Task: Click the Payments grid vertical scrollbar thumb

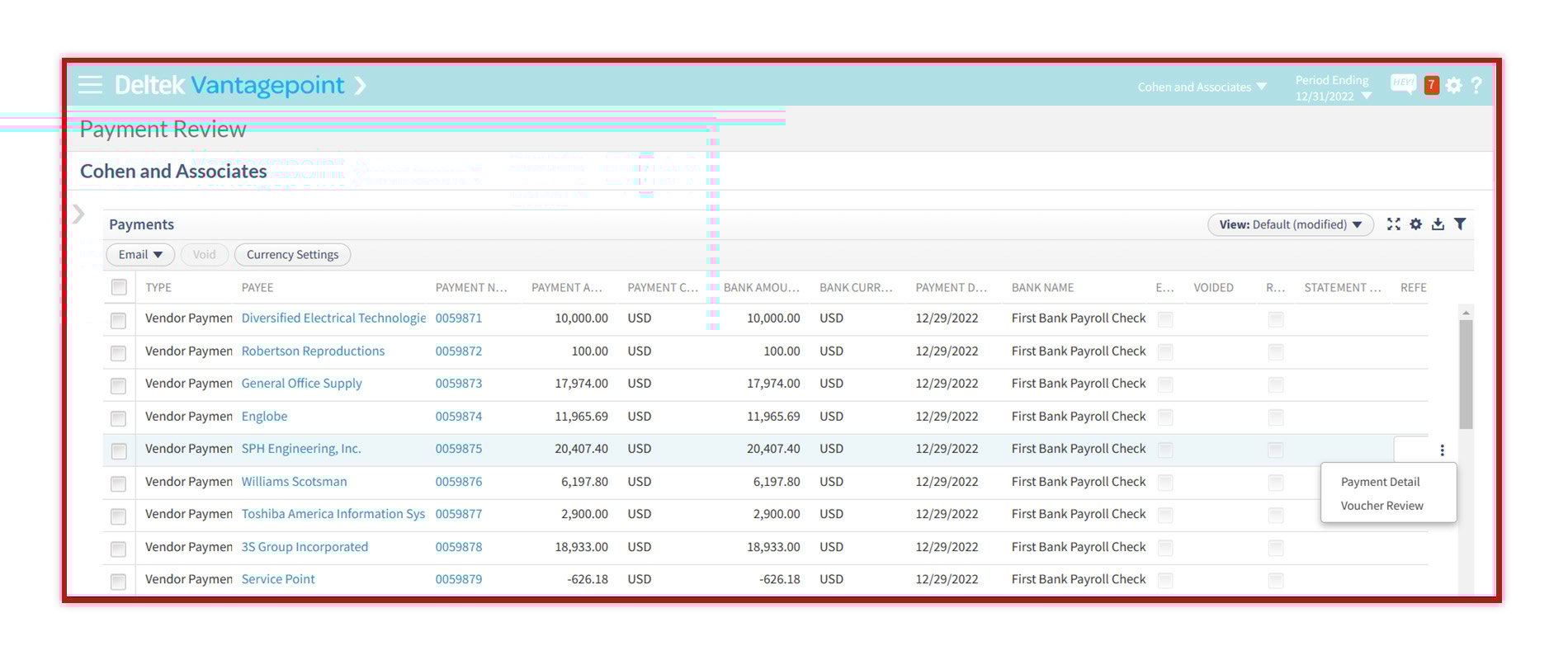Action: (x=1466, y=375)
